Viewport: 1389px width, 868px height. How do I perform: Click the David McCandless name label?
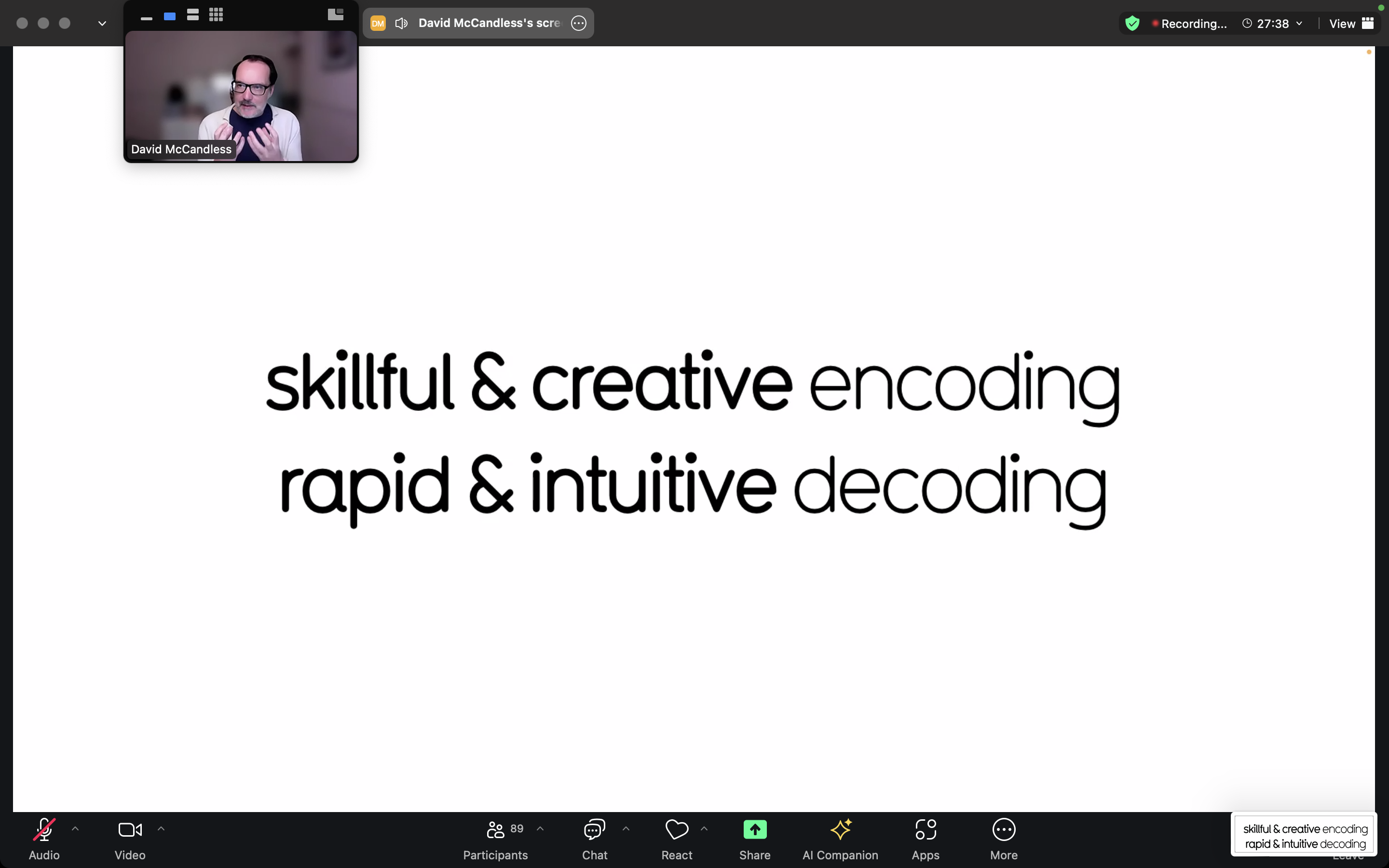click(181, 149)
